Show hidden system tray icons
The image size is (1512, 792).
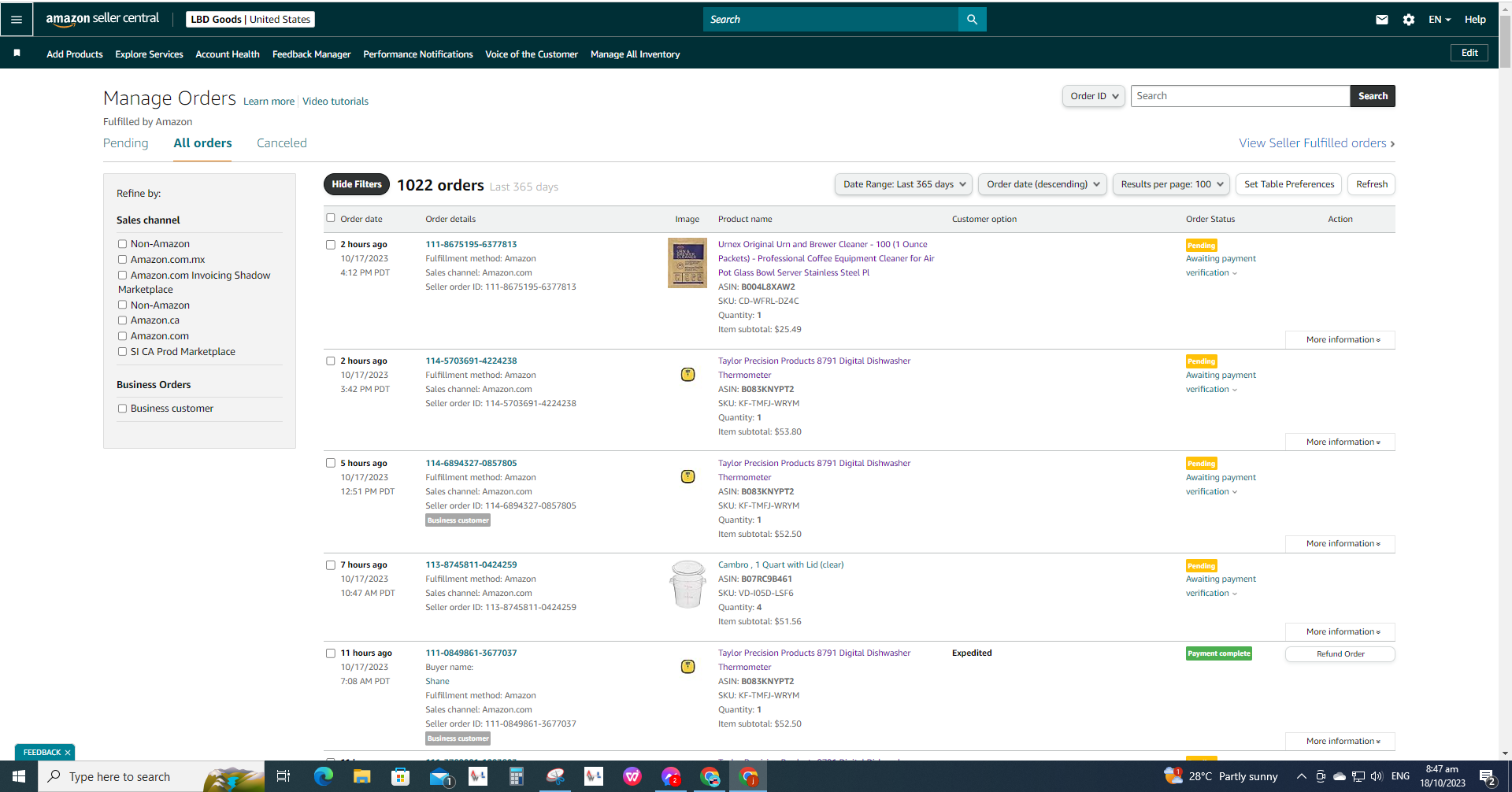(x=1301, y=776)
